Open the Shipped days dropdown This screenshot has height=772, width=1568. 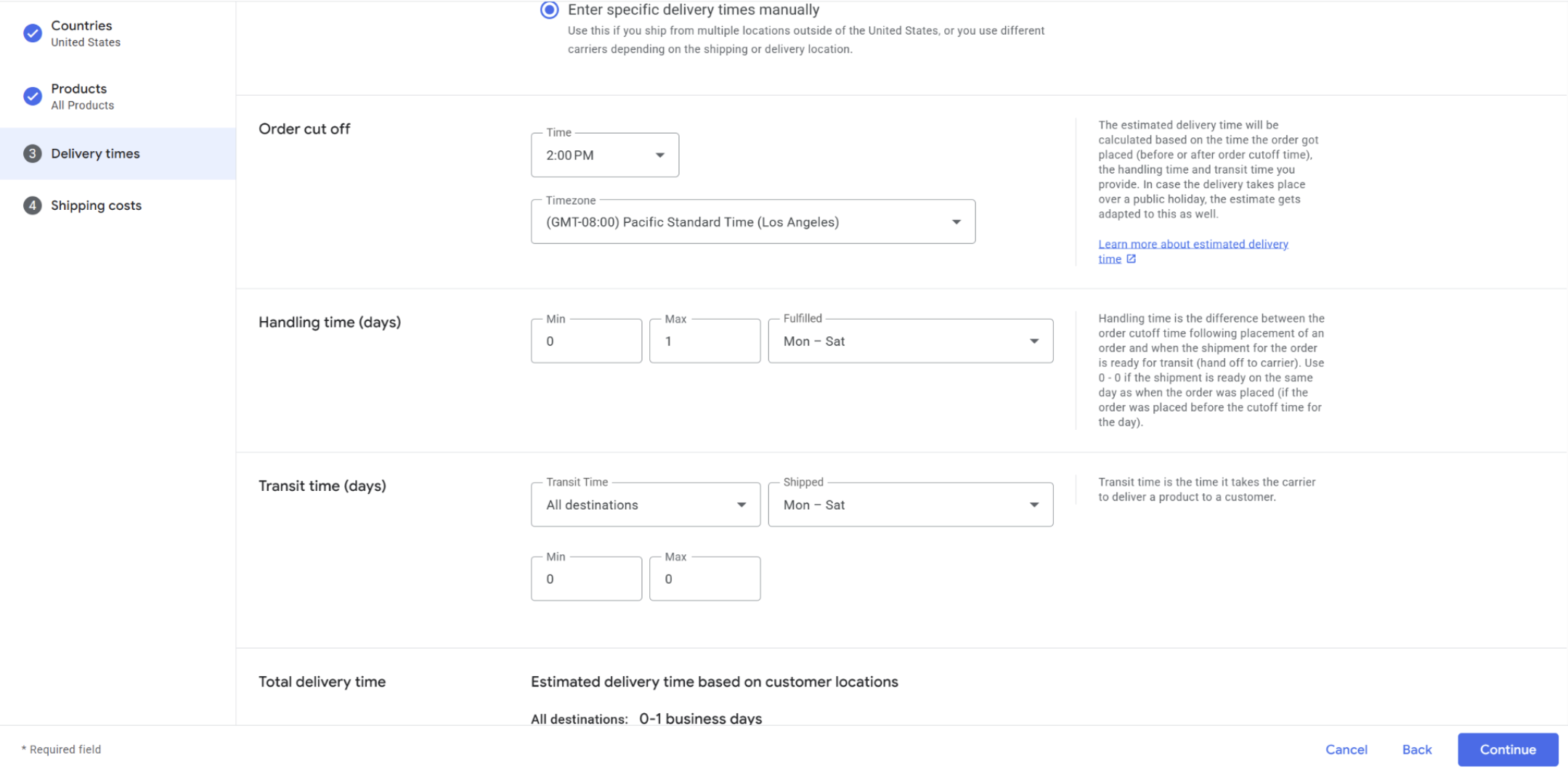tap(910, 505)
